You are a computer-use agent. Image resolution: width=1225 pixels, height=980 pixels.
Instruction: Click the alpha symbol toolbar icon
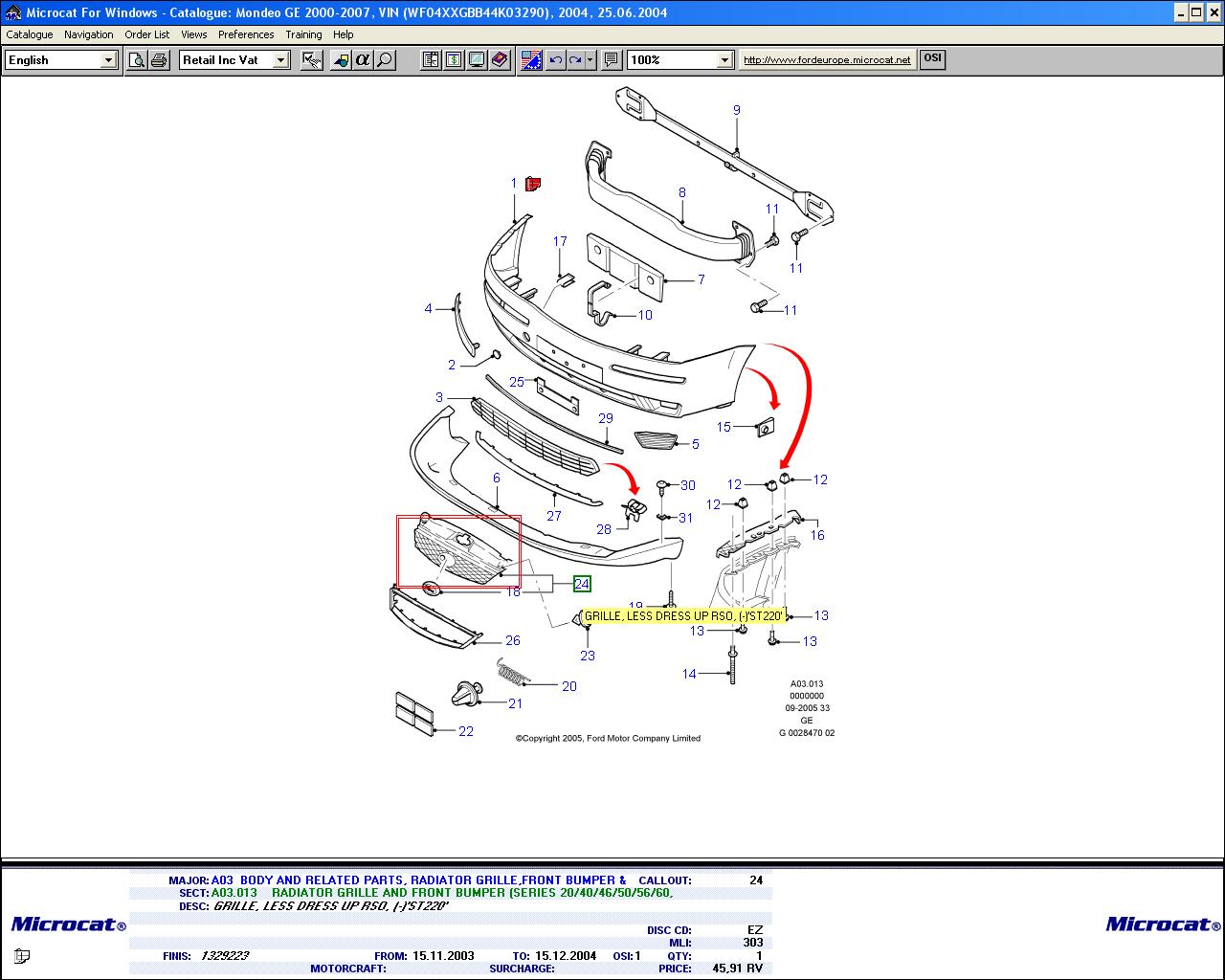pyautogui.click(x=362, y=60)
